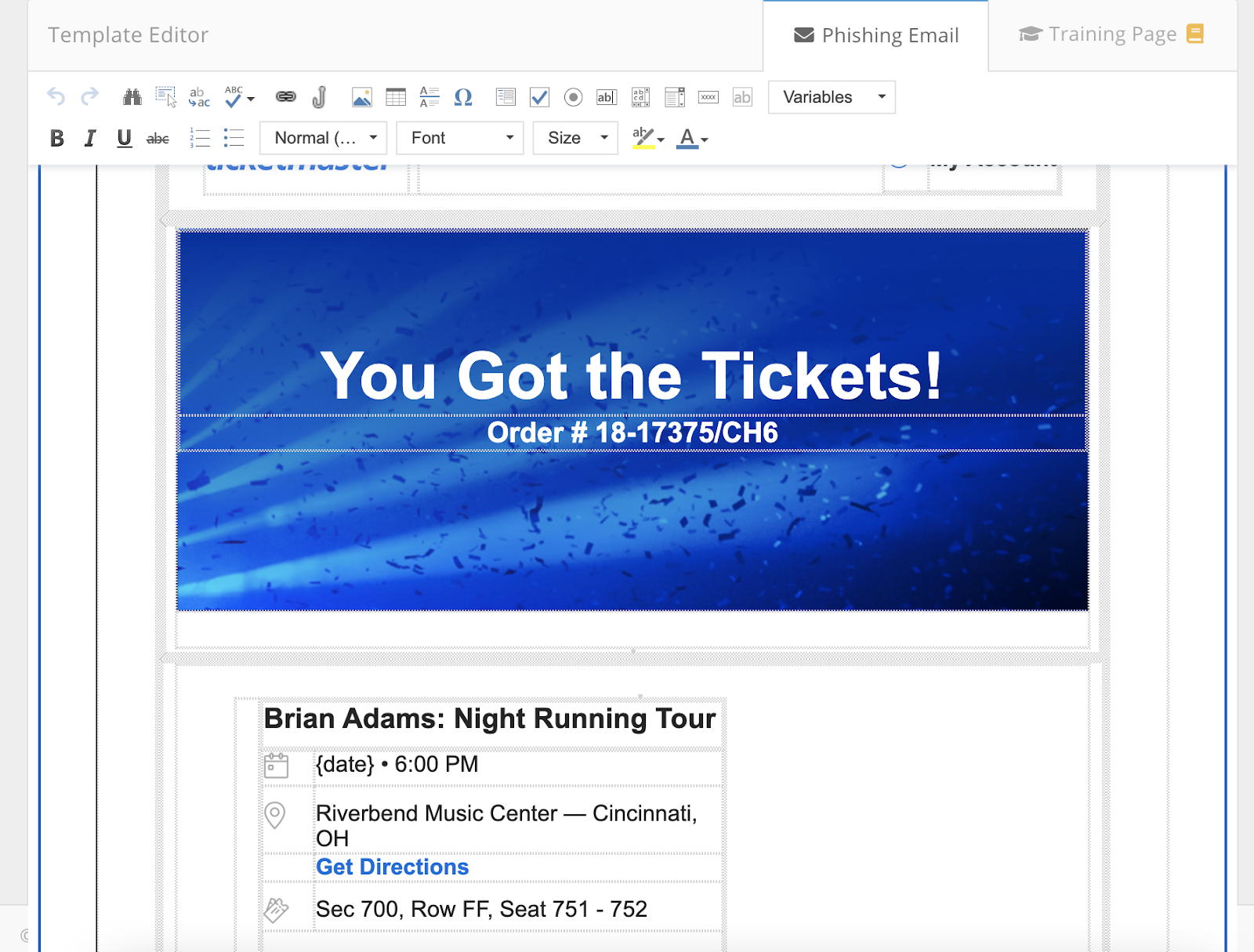Insert a hidden field
The width and height of the screenshot is (1254, 952).
742,97
